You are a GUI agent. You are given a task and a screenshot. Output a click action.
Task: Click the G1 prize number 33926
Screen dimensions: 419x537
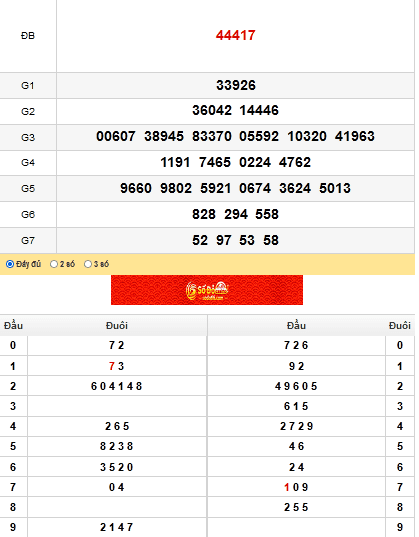tap(236, 85)
